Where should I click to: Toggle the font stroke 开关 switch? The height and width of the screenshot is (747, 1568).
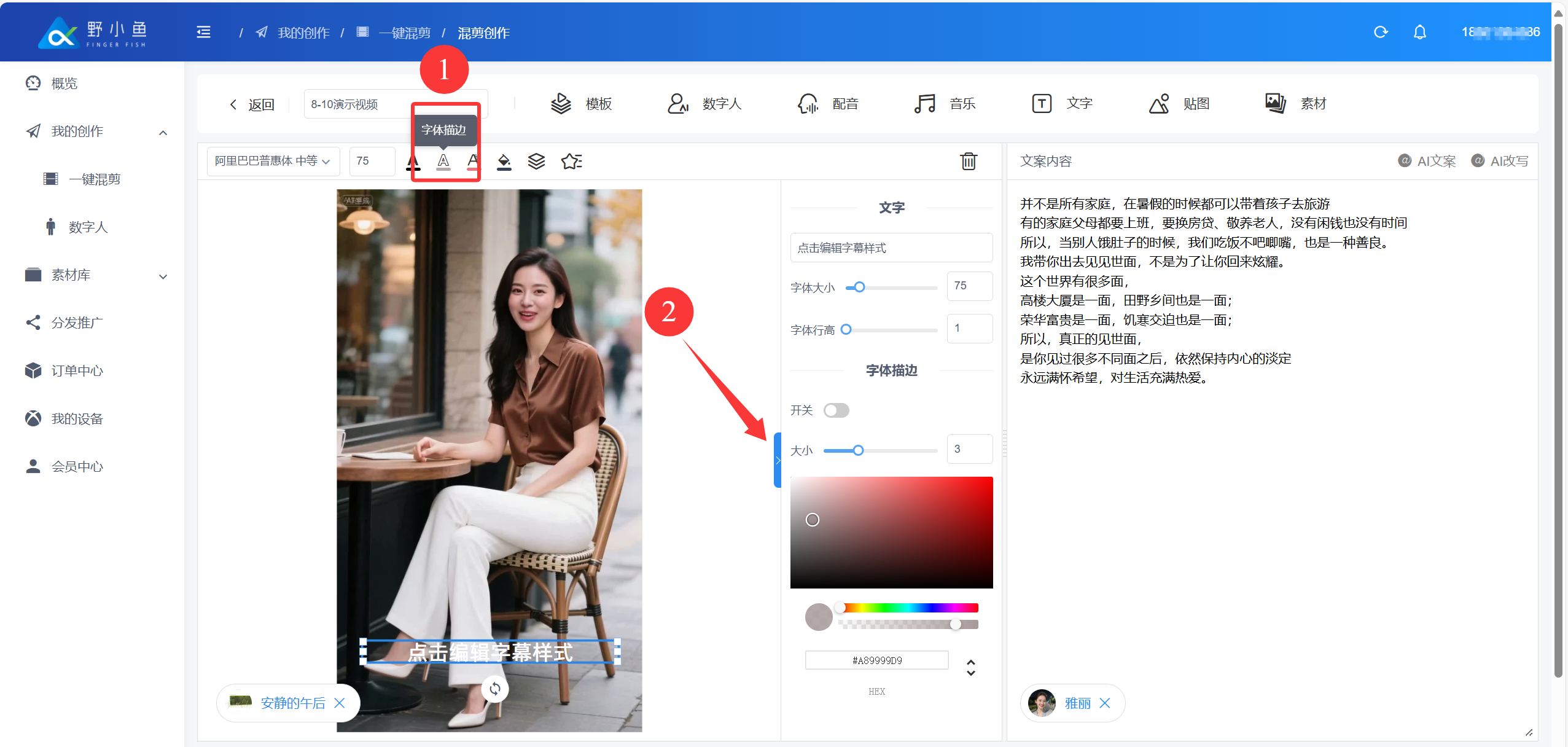pos(836,410)
